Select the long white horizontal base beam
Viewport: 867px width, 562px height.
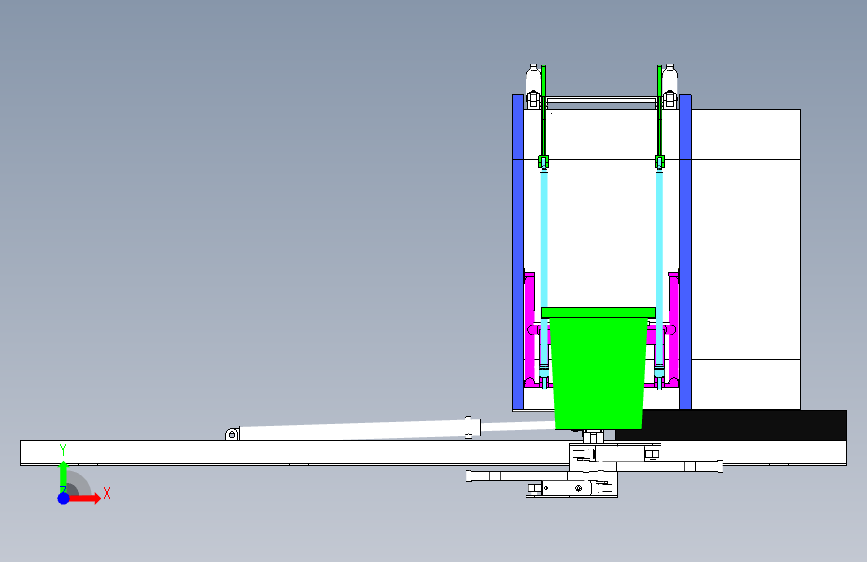click(295, 452)
